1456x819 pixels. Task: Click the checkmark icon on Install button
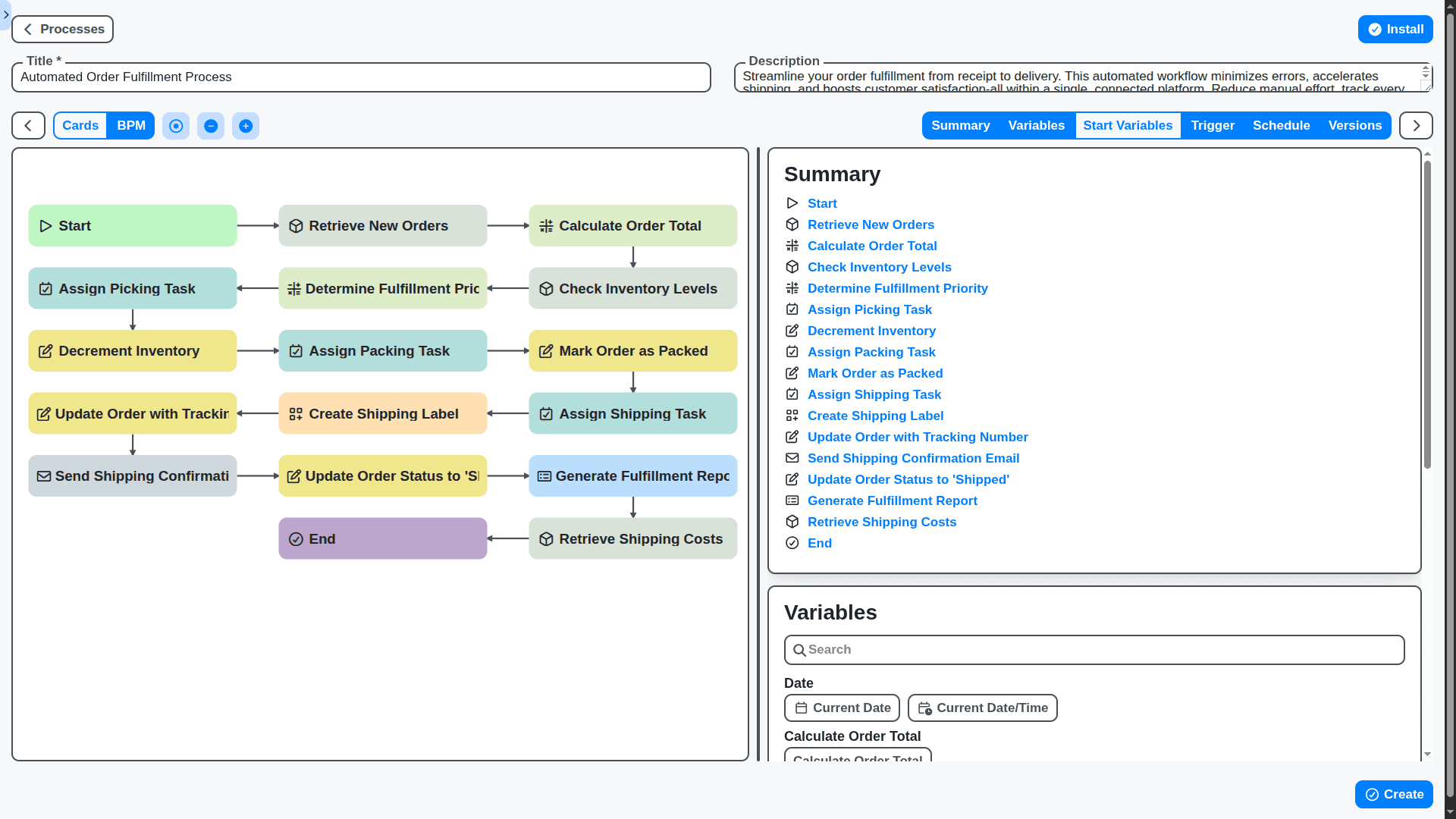point(1375,29)
